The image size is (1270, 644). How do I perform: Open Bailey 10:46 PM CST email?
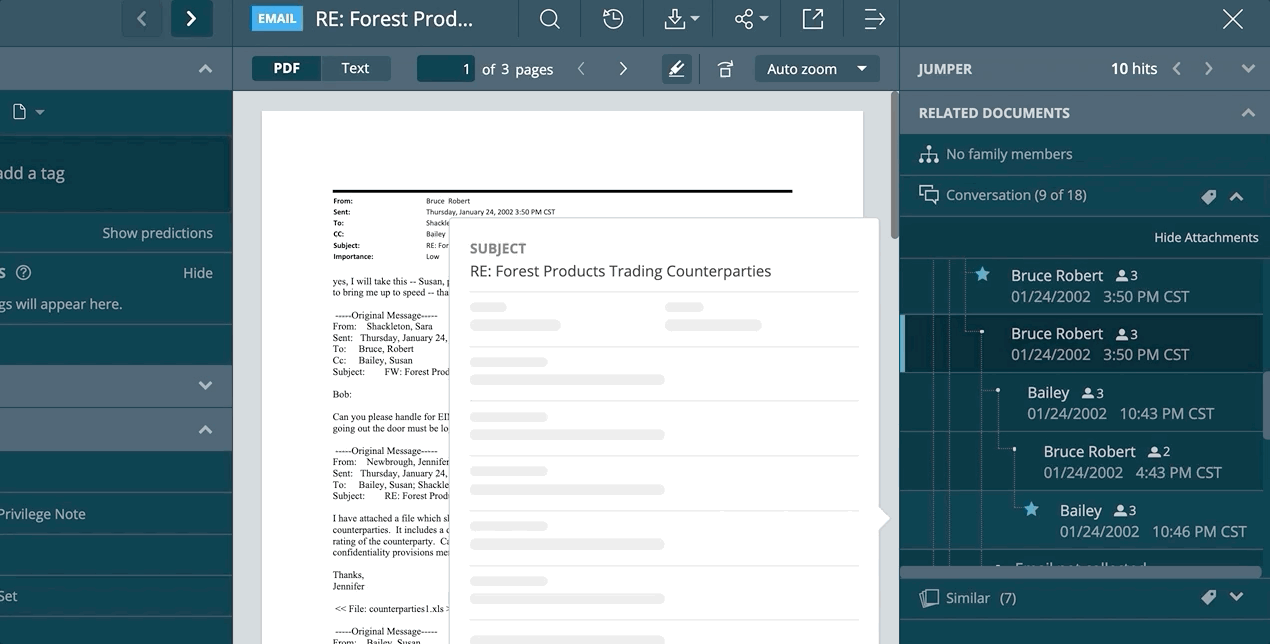[x=1080, y=521]
